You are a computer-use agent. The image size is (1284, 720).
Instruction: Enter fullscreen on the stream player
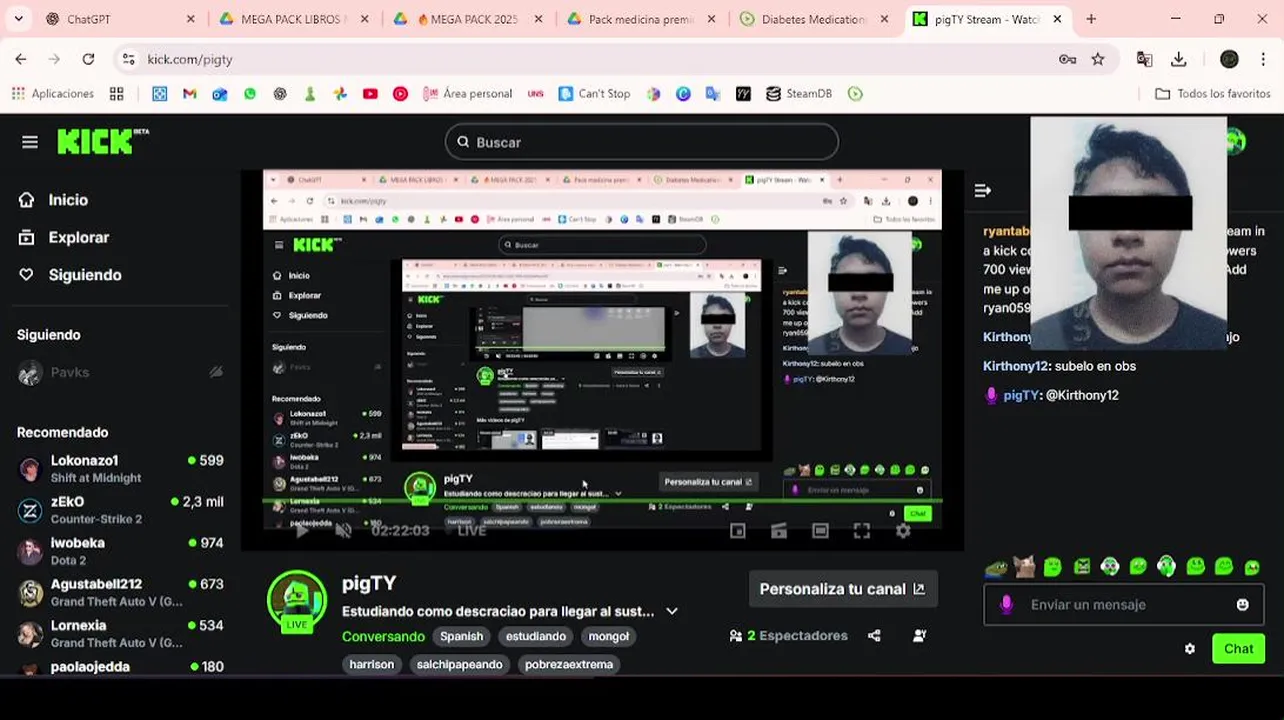[862, 531]
